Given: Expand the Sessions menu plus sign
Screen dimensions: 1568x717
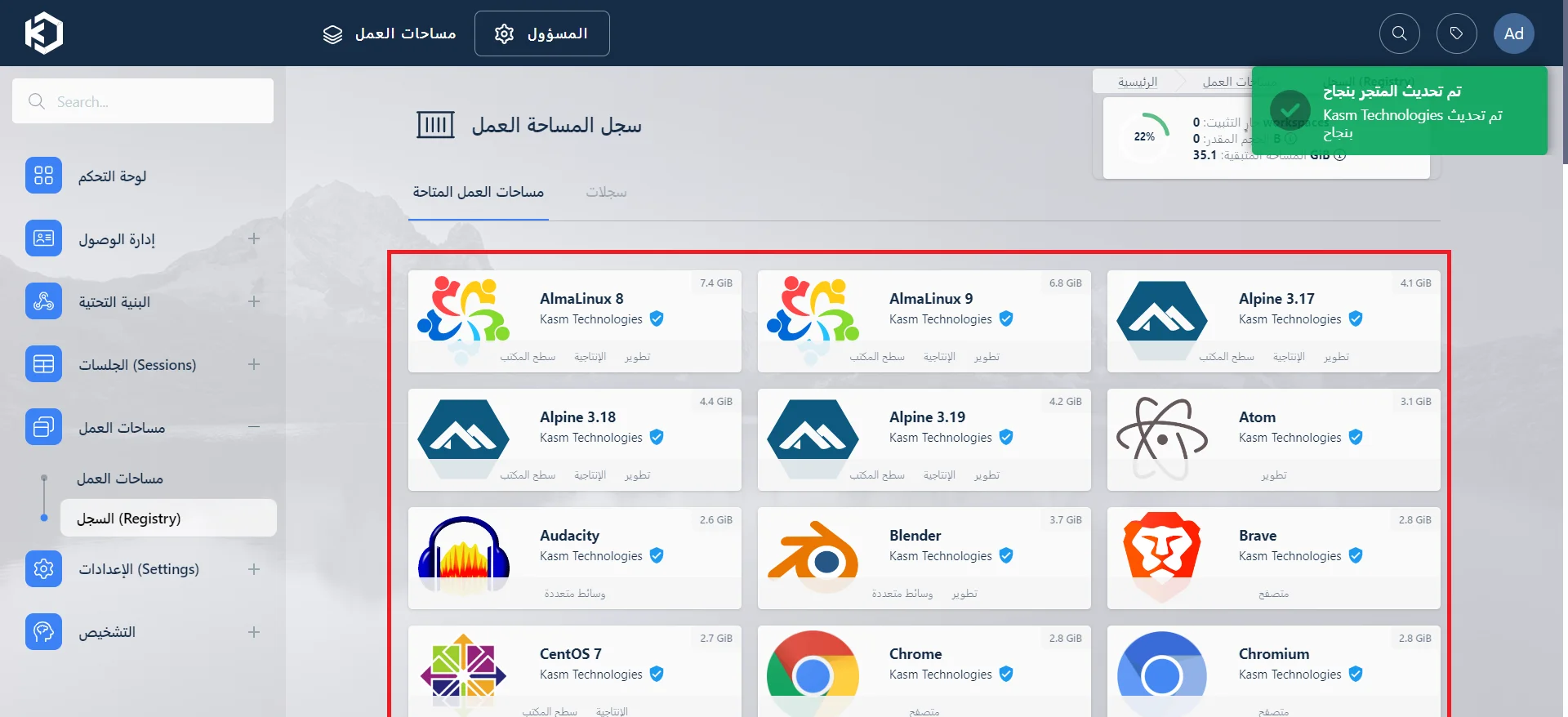Looking at the screenshot, I should (x=254, y=364).
